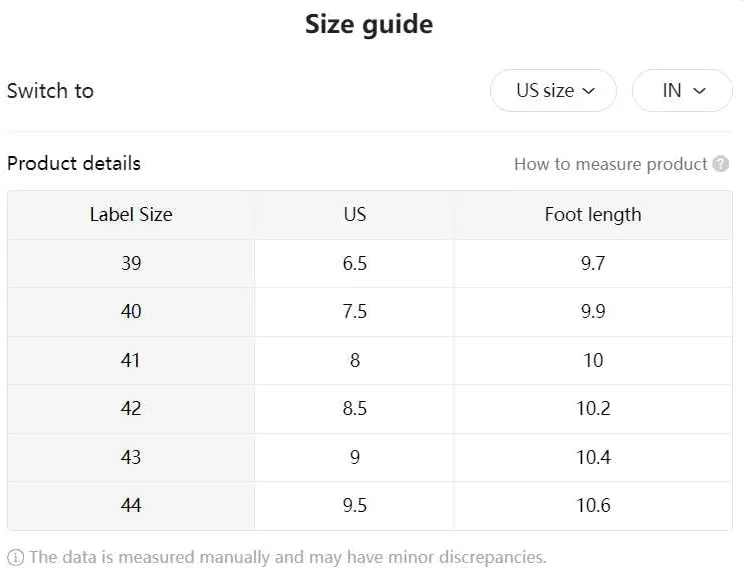Select label size 44 cell
Viewport: 744px width, 569px height.
click(x=131, y=505)
